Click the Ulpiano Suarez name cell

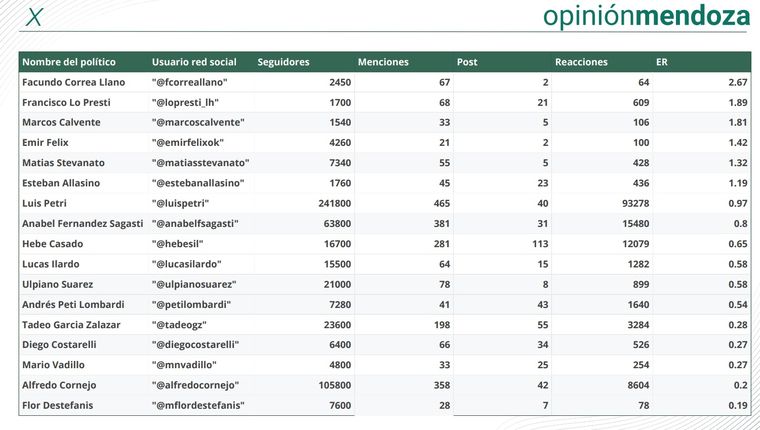click(59, 284)
